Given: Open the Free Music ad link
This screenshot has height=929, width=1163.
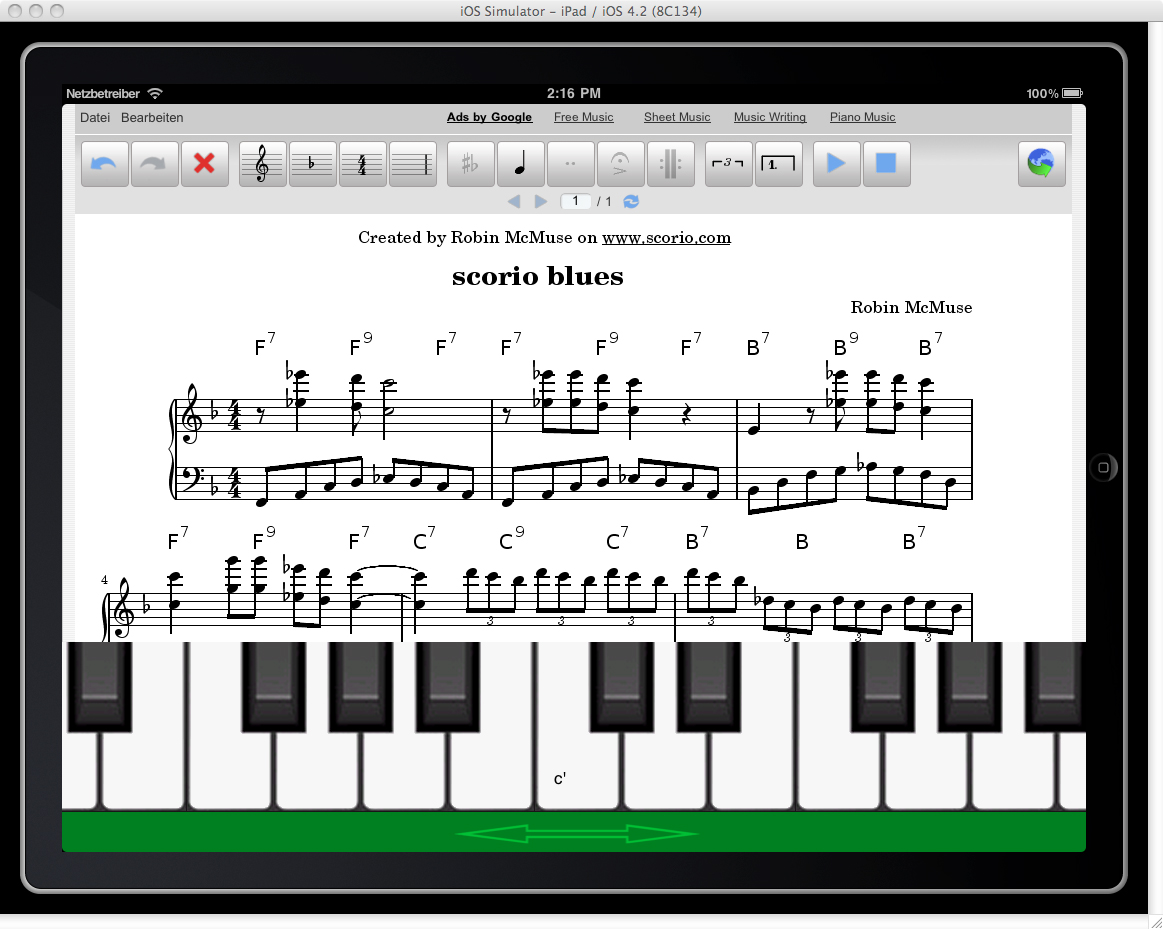Looking at the screenshot, I should tap(584, 118).
